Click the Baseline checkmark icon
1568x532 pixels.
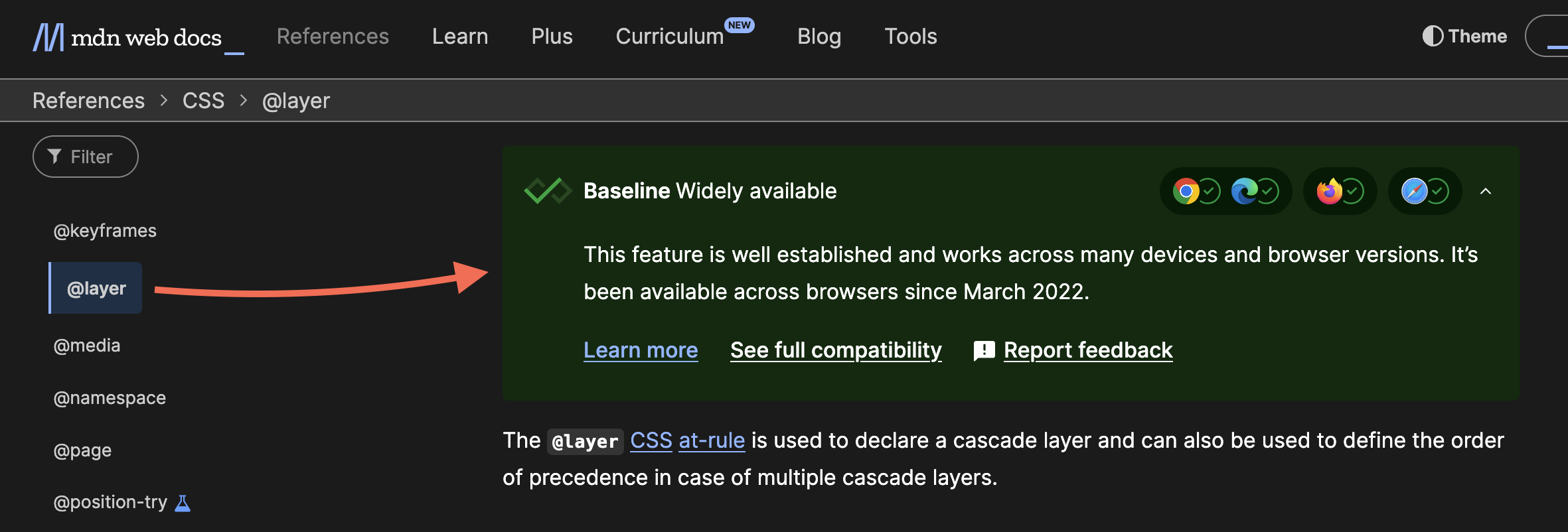(547, 191)
